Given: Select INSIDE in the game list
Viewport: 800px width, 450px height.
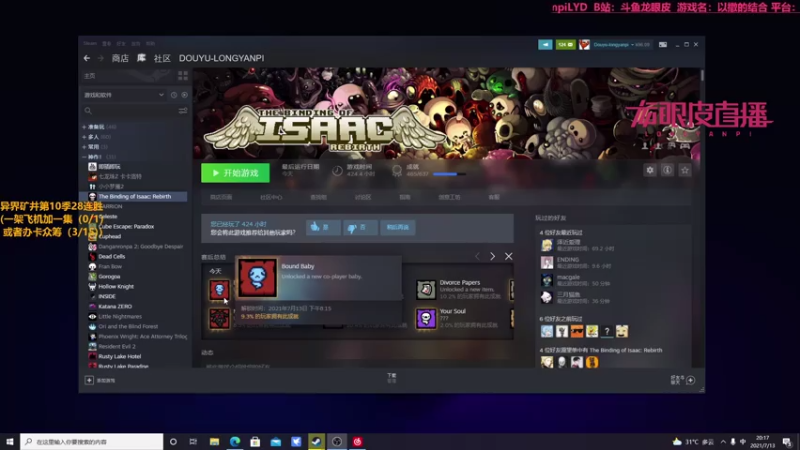Looking at the screenshot, I should point(107,296).
